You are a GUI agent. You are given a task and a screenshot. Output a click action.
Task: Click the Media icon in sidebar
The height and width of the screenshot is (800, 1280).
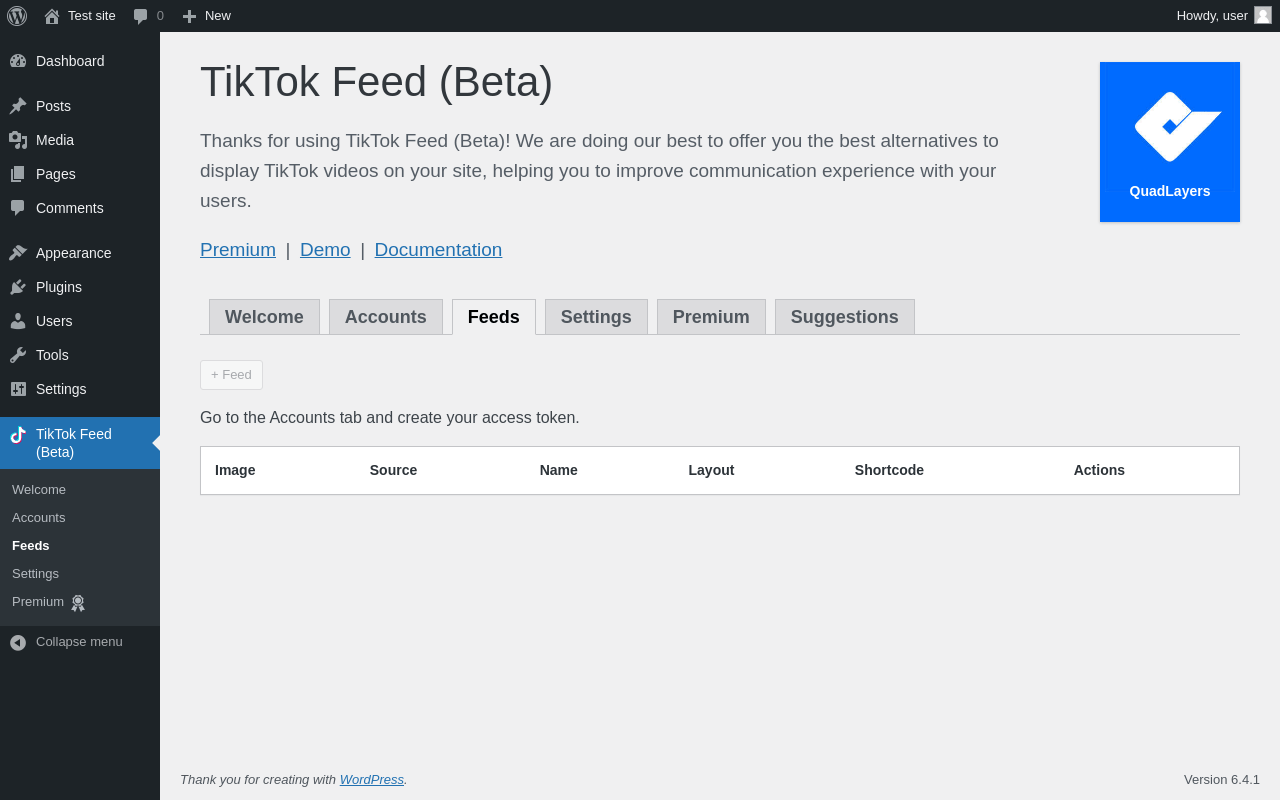click(x=18, y=140)
